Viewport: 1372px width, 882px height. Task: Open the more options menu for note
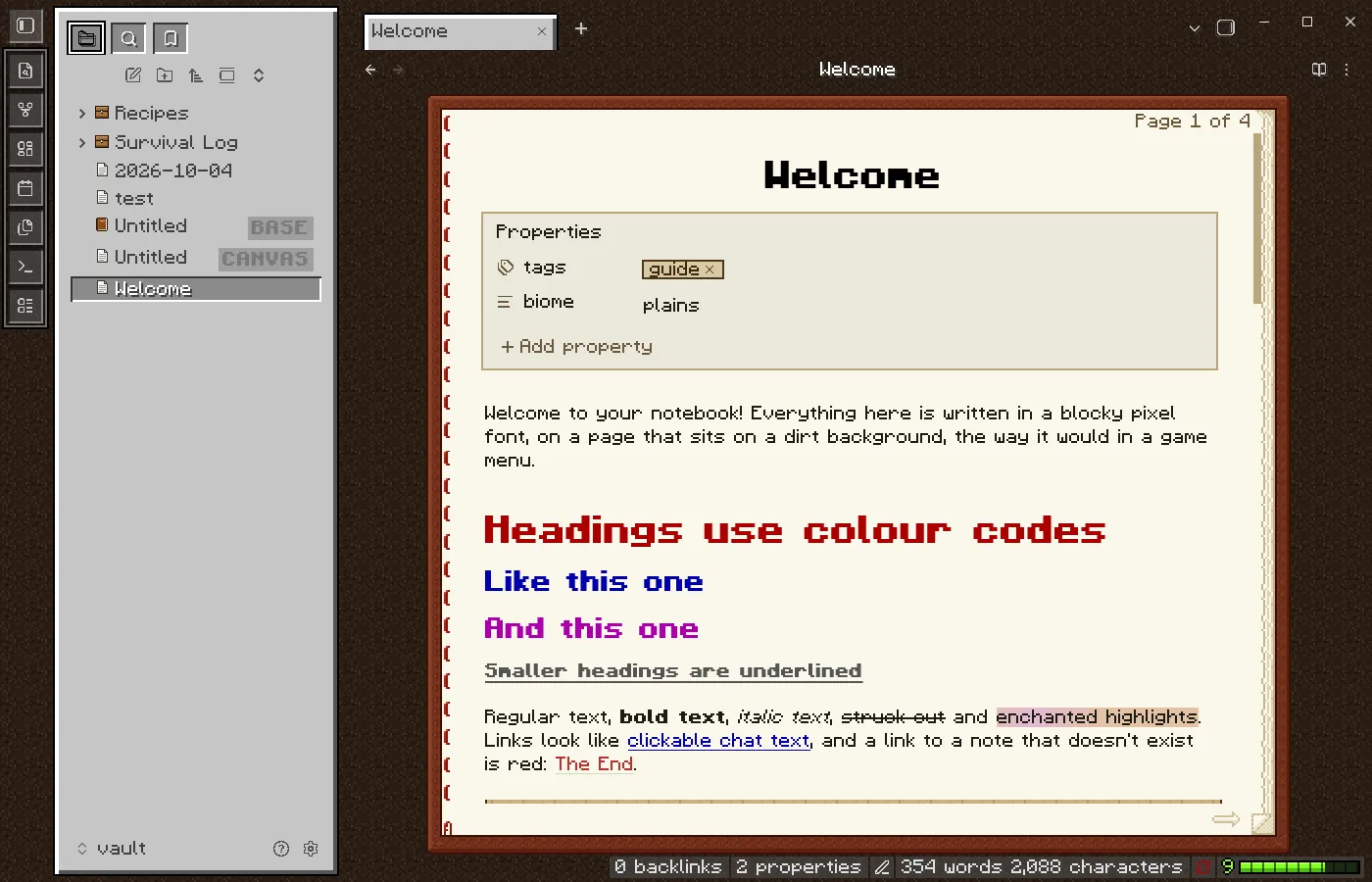1347,70
